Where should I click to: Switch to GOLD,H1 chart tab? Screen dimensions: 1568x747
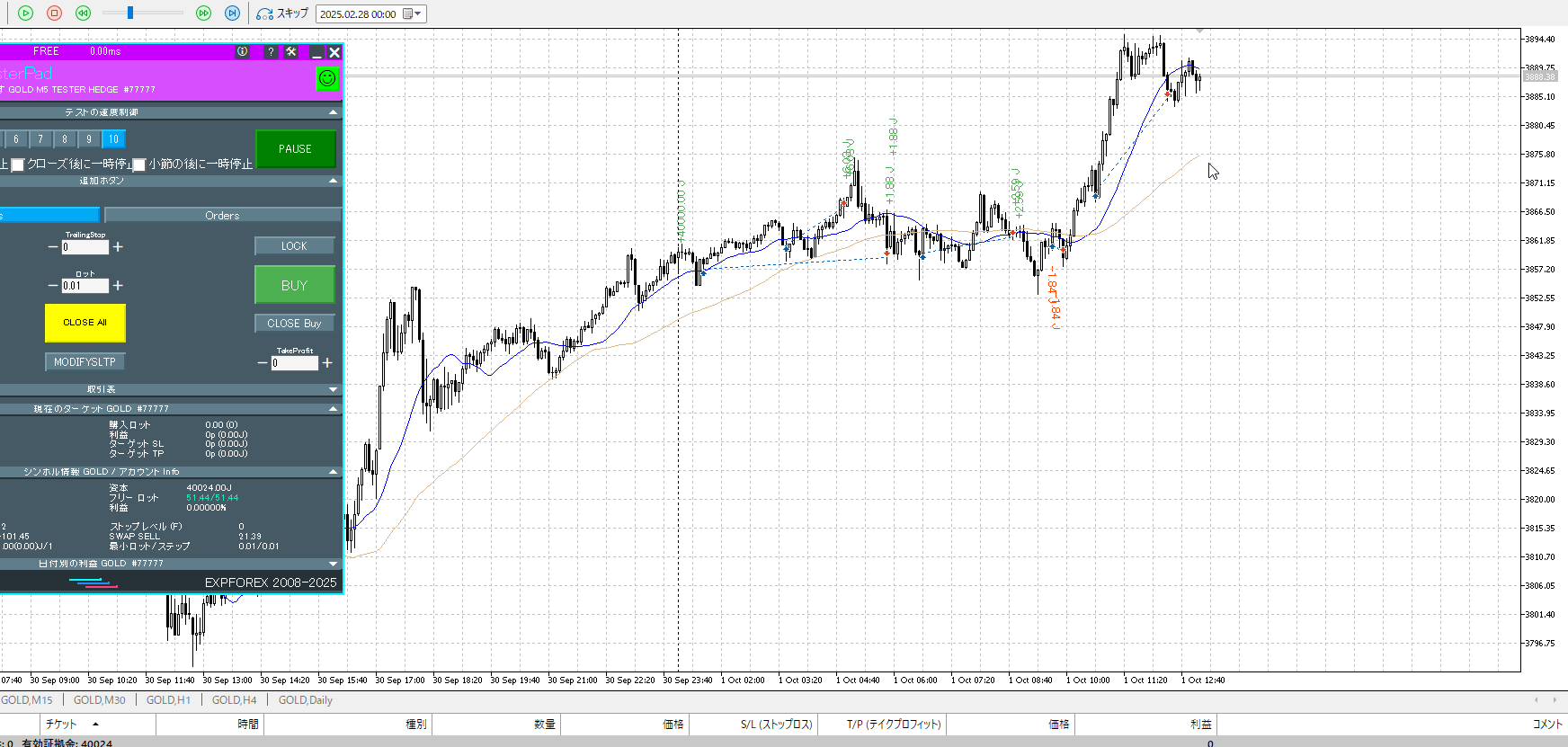click(x=168, y=700)
